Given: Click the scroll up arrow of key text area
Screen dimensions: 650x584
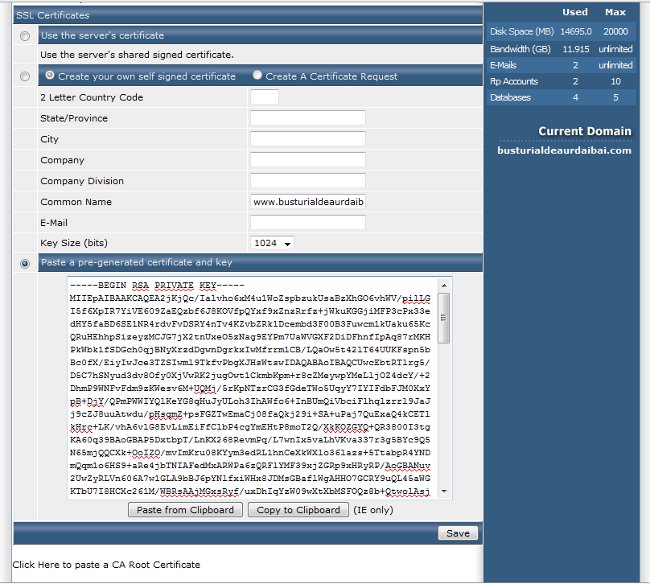Looking at the screenshot, I should click(444, 286).
